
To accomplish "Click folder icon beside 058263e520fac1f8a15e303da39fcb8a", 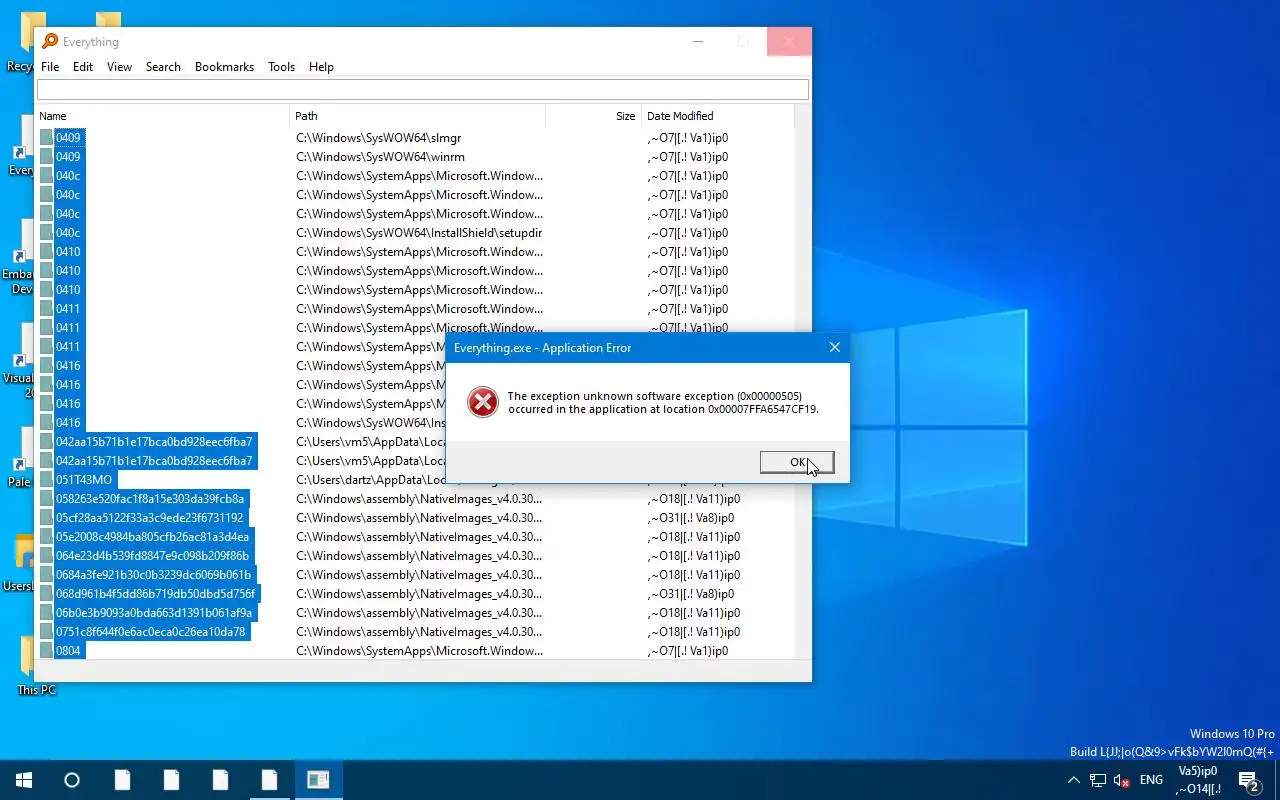I will tap(46, 499).
